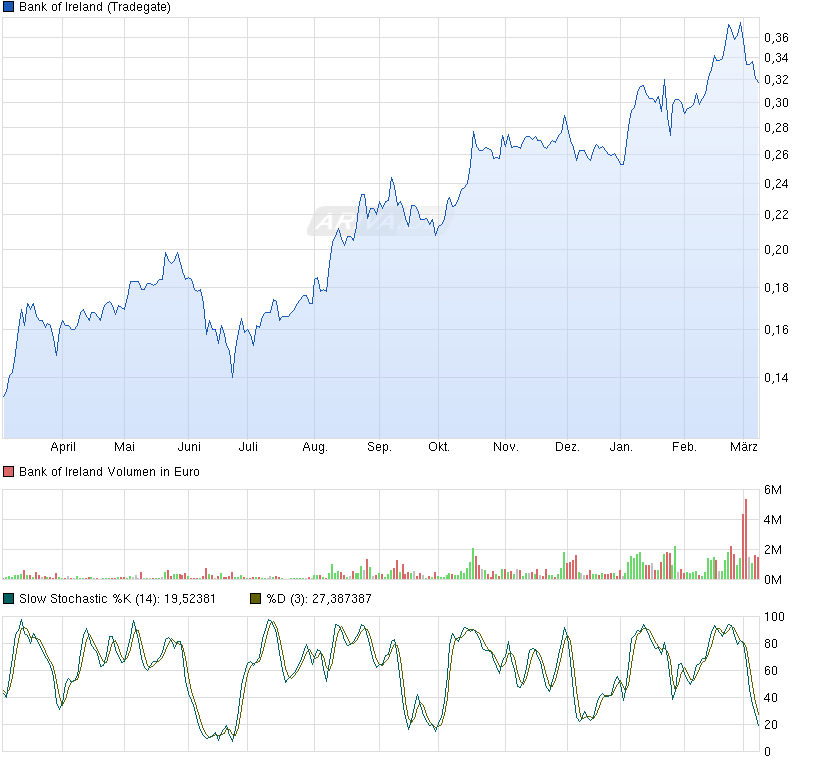This screenshot has width=817, height=765.
Task: Click the 60 stochastic axis label
Action: pyautogui.click(x=771, y=671)
